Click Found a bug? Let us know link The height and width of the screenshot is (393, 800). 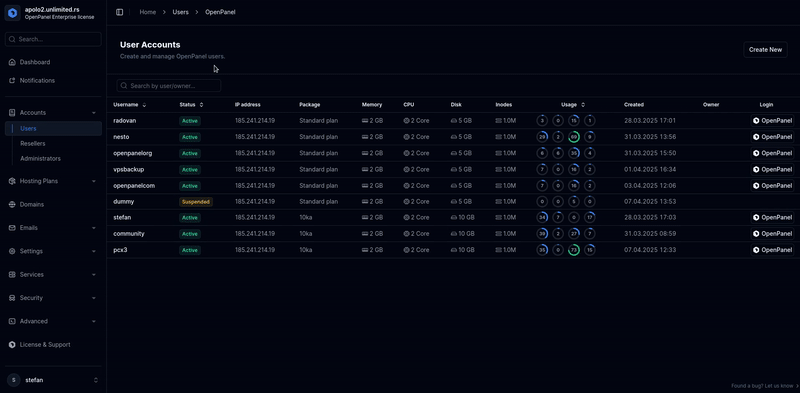click(765, 386)
